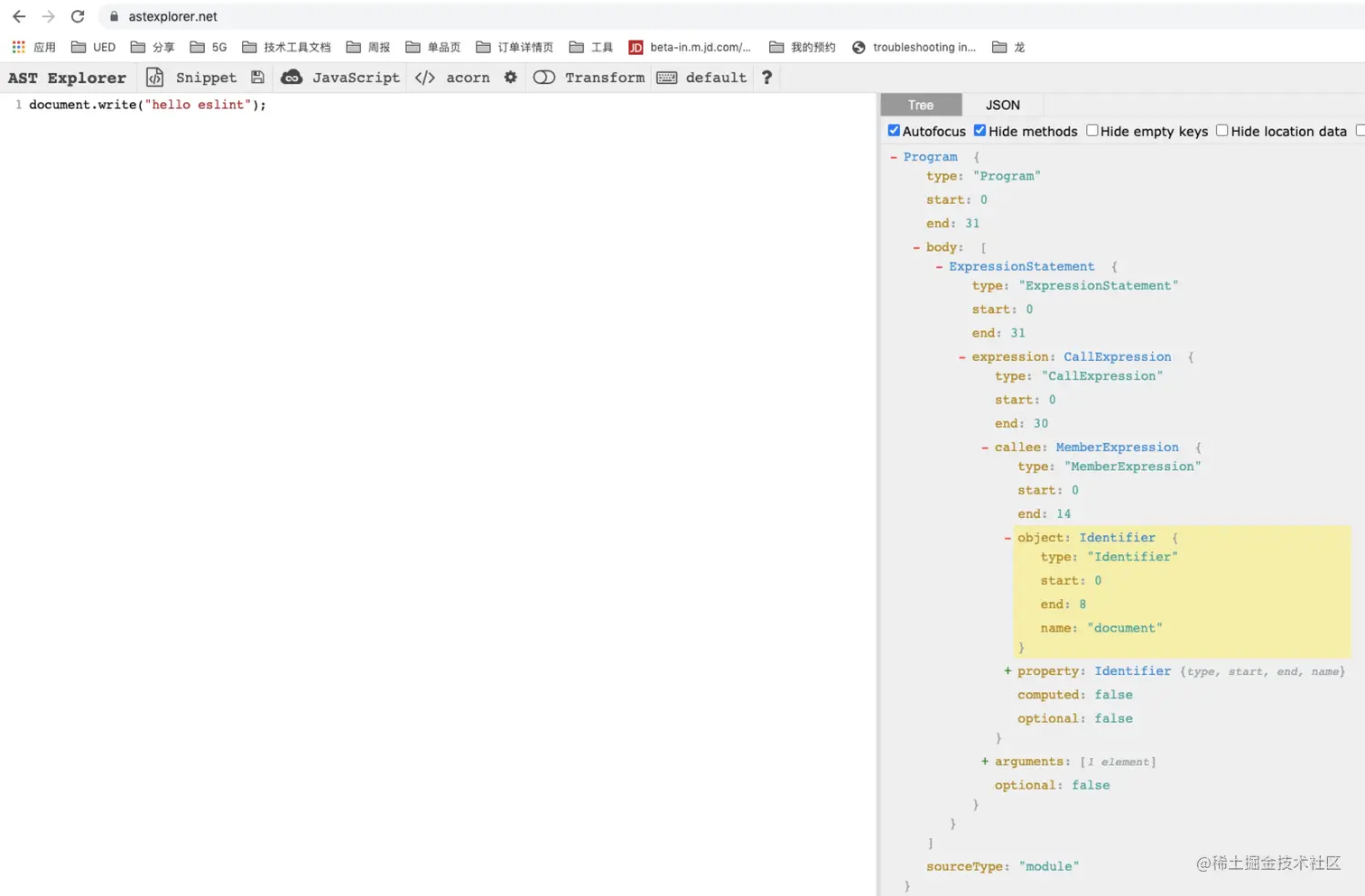
Task: Open the help question mark
Action: coord(767,78)
